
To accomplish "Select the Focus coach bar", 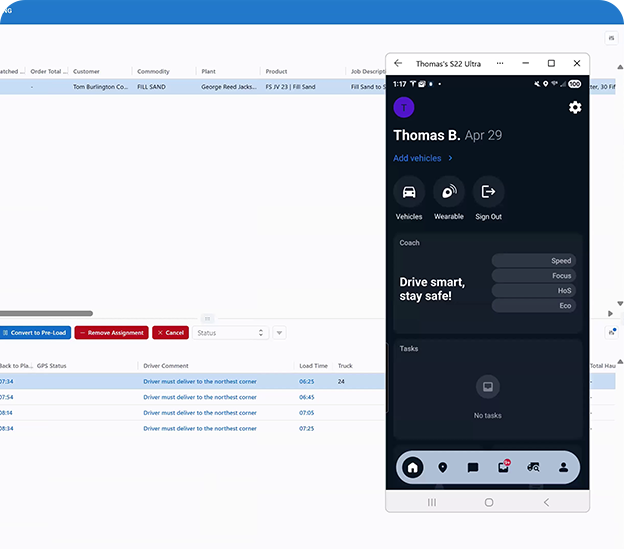I will 534,276.
